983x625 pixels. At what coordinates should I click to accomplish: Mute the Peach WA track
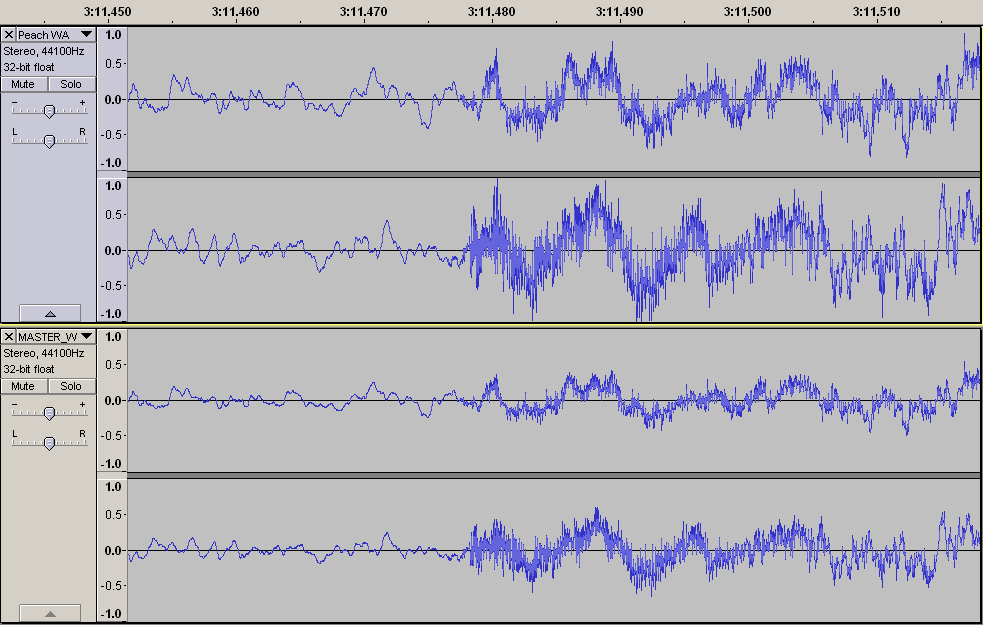coord(24,84)
